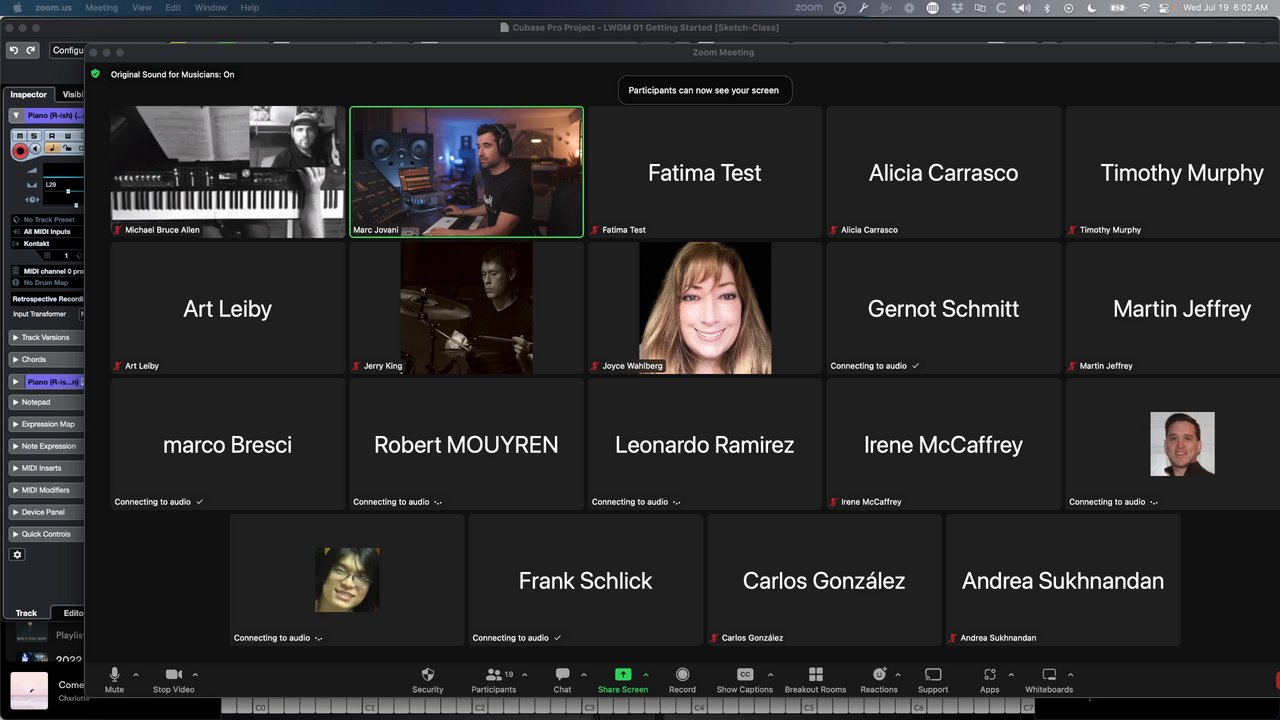Toggle Mute (M) on the Piano track inspector

click(x=20, y=135)
